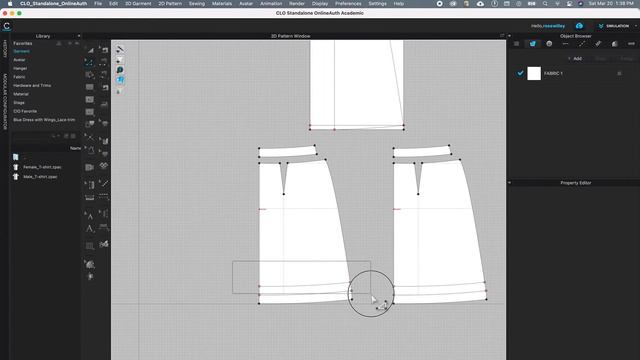This screenshot has width=640, height=360.
Task: Select the topstitch dashed-line tool
Action: pyautogui.click(x=104, y=197)
